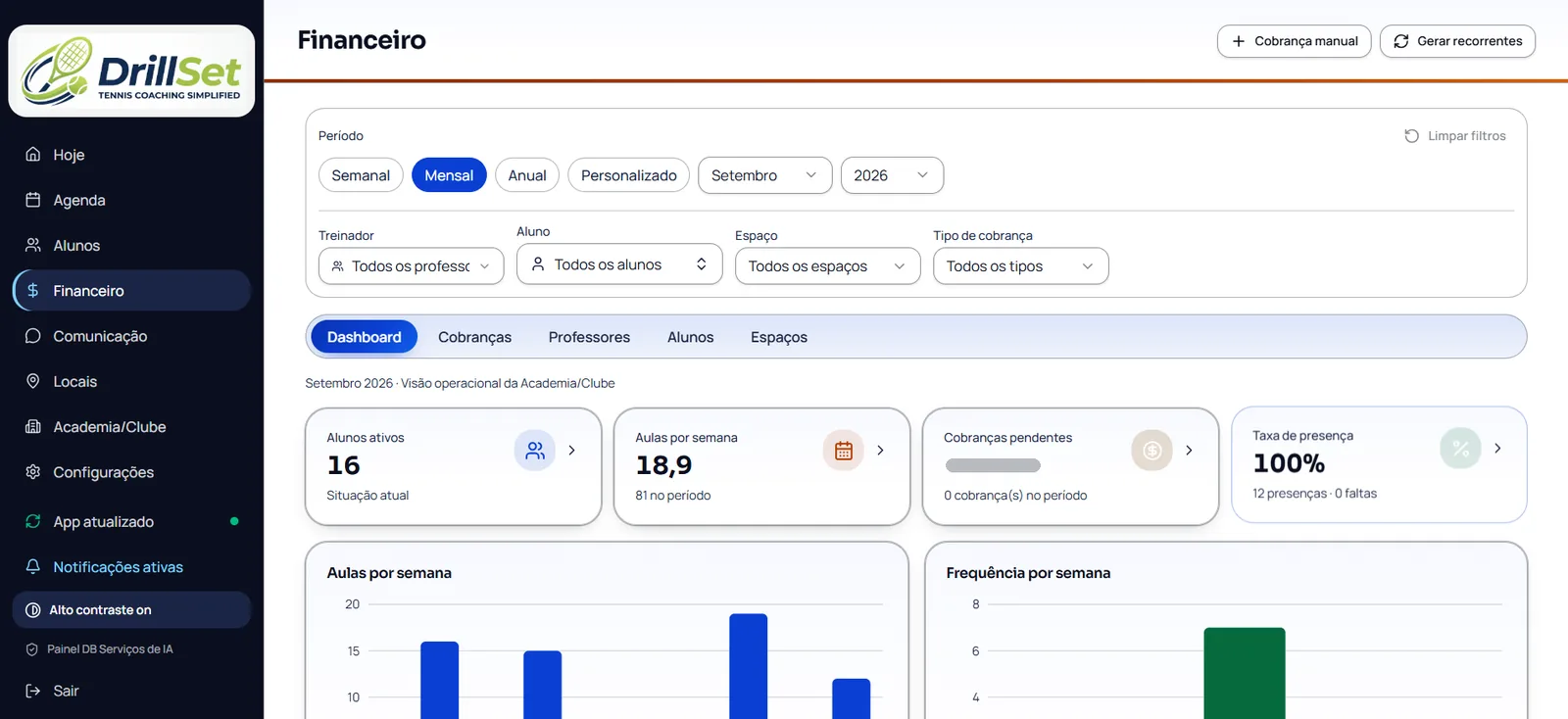1568x719 pixels.
Task: Select the Personalizado period option
Action: [629, 175]
